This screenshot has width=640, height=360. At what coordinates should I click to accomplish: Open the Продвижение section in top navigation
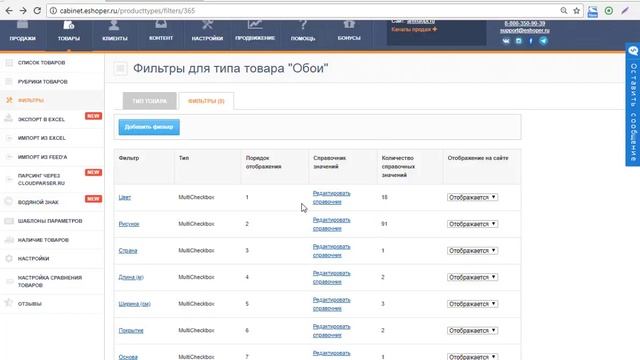coord(255,31)
